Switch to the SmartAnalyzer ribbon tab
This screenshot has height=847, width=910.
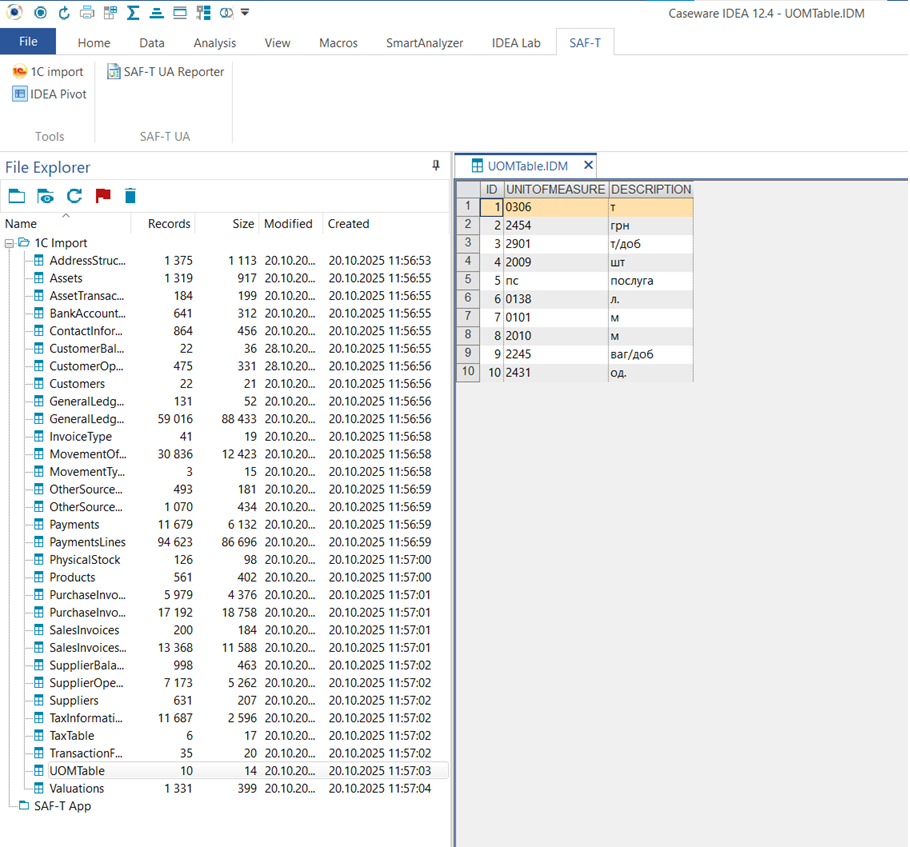click(425, 43)
